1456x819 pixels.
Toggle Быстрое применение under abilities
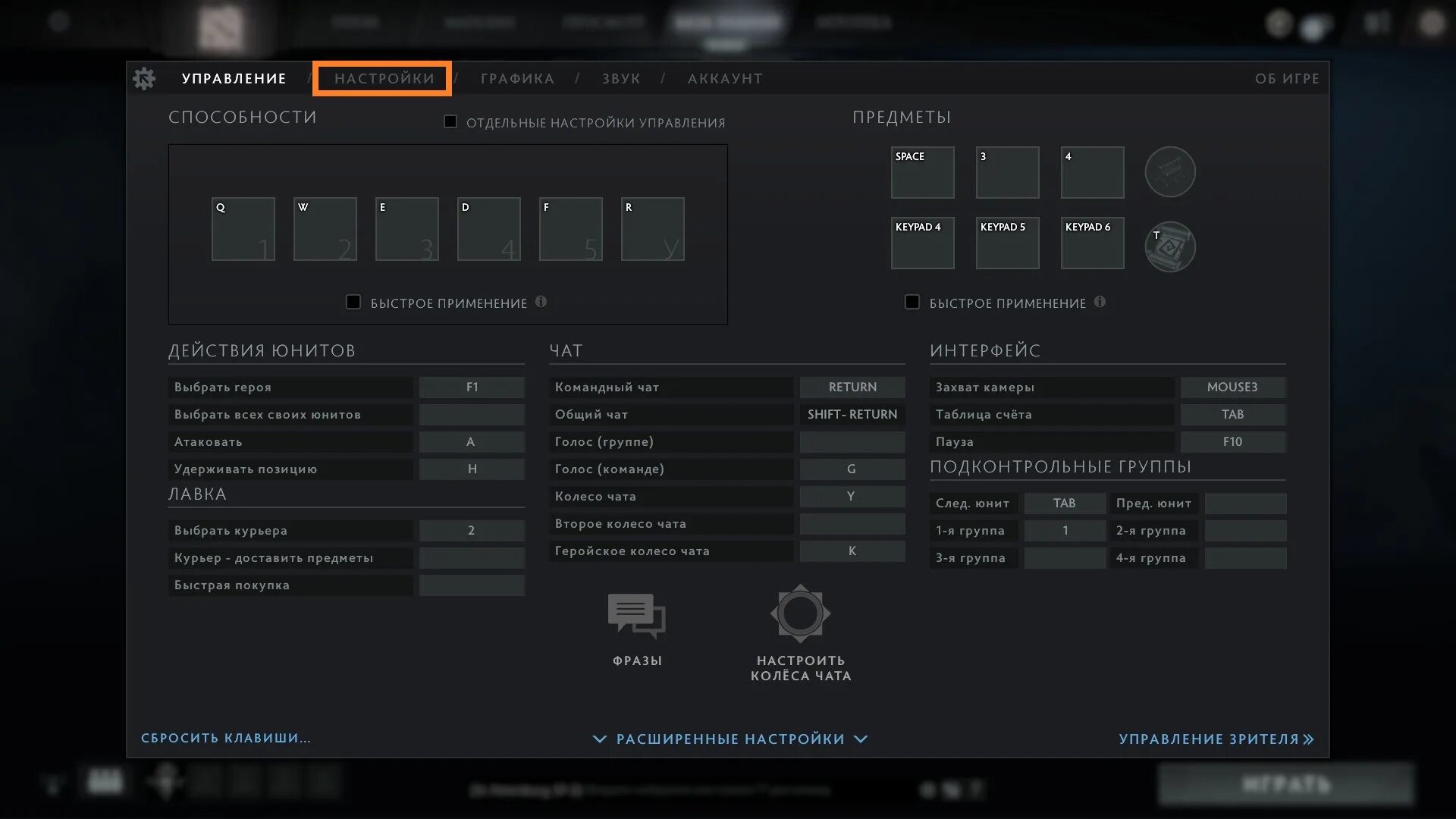coord(353,302)
